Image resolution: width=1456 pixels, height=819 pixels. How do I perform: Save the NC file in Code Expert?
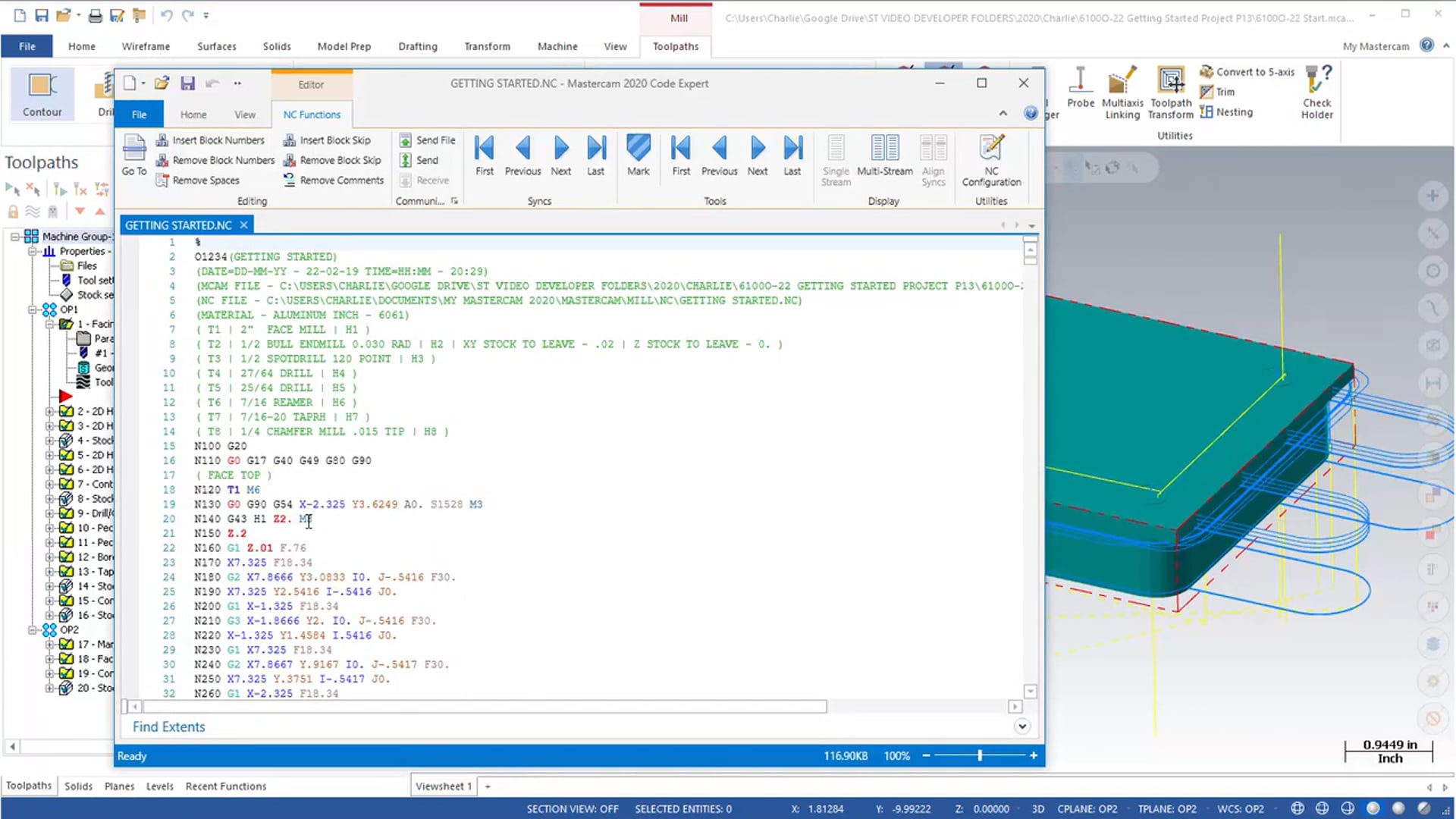pos(188,83)
